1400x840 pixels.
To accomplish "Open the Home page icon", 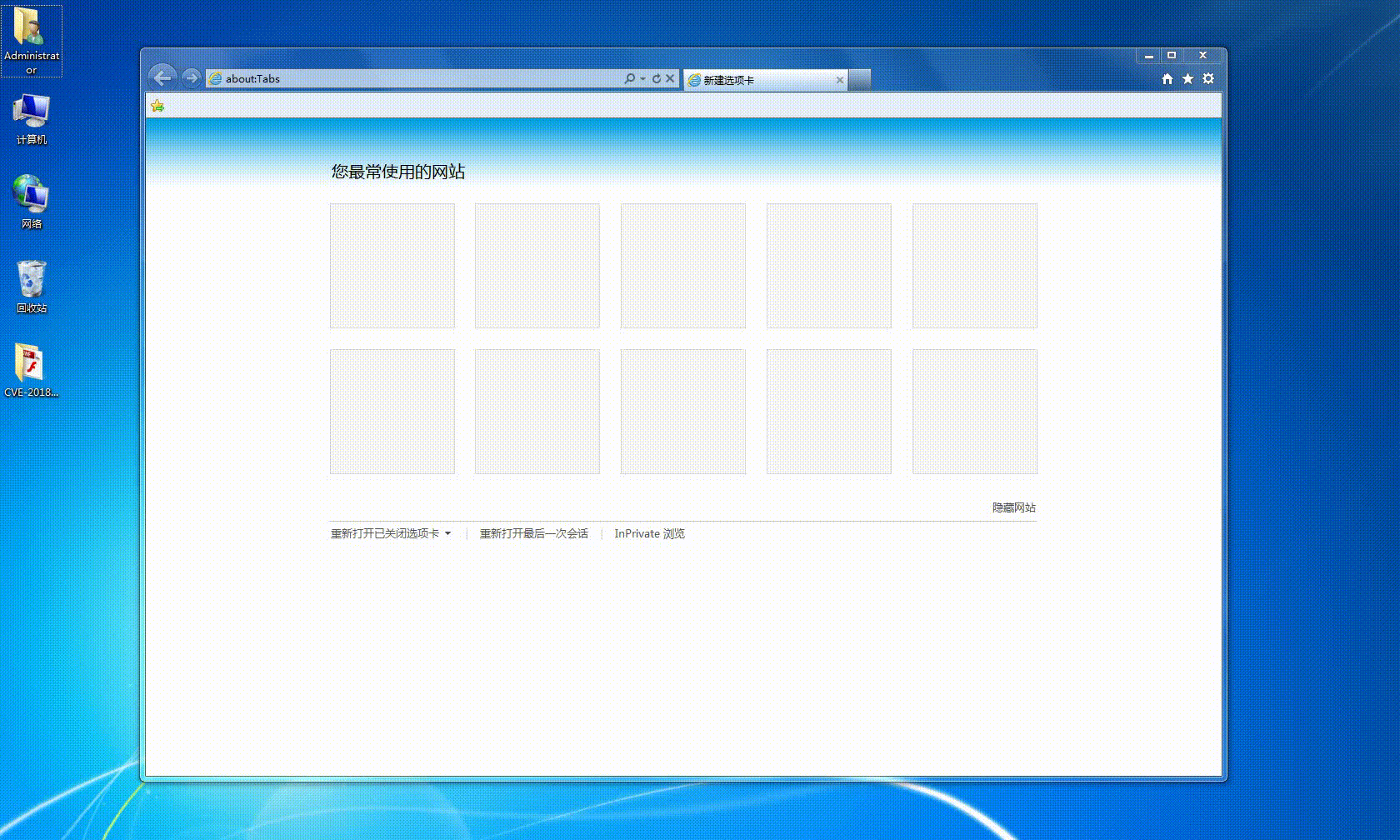I will tap(1167, 79).
